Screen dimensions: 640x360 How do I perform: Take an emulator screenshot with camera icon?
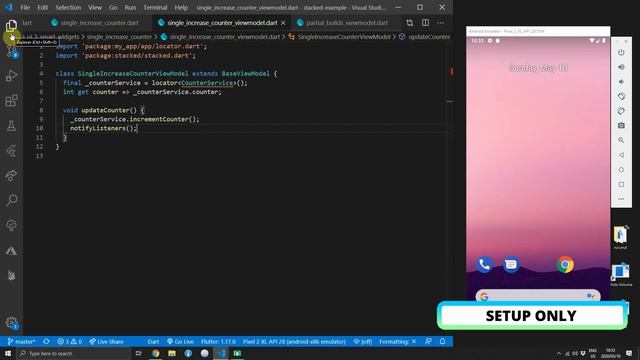pos(621,126)
